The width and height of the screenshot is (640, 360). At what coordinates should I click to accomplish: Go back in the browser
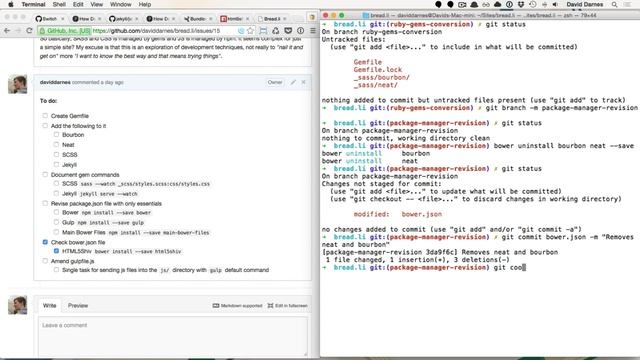click(7, 31)
